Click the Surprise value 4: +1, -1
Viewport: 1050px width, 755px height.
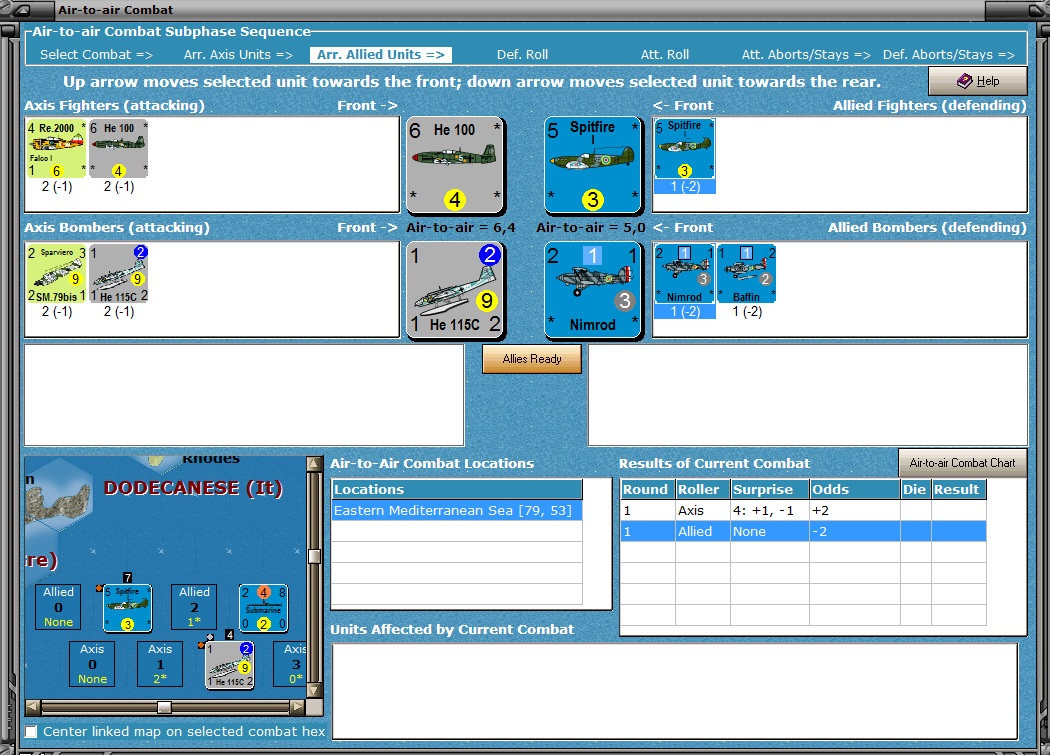tap(770, 510)
